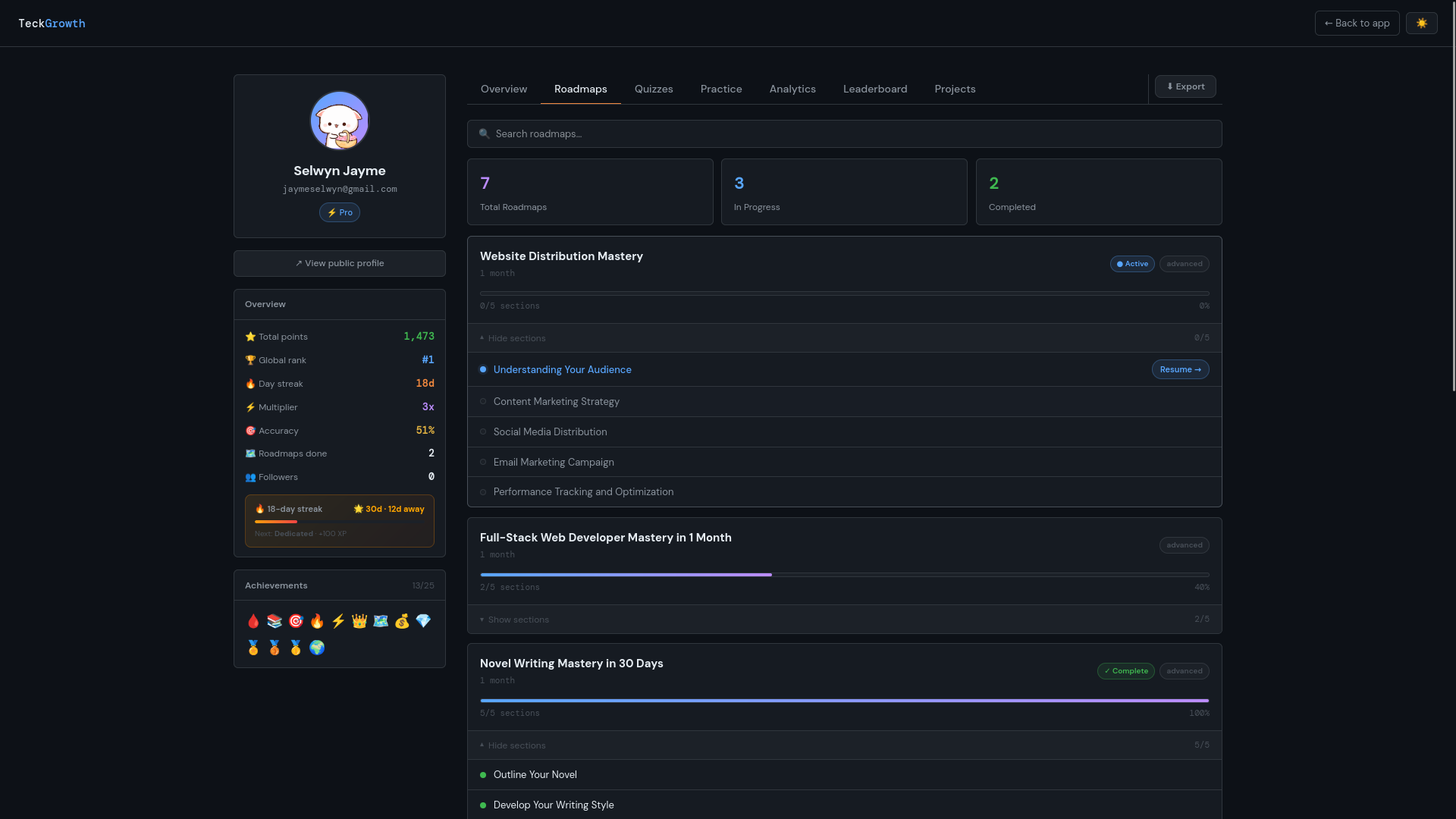Click Novel Writing Mastery in 30 Days title

click(x=571, y=664)
